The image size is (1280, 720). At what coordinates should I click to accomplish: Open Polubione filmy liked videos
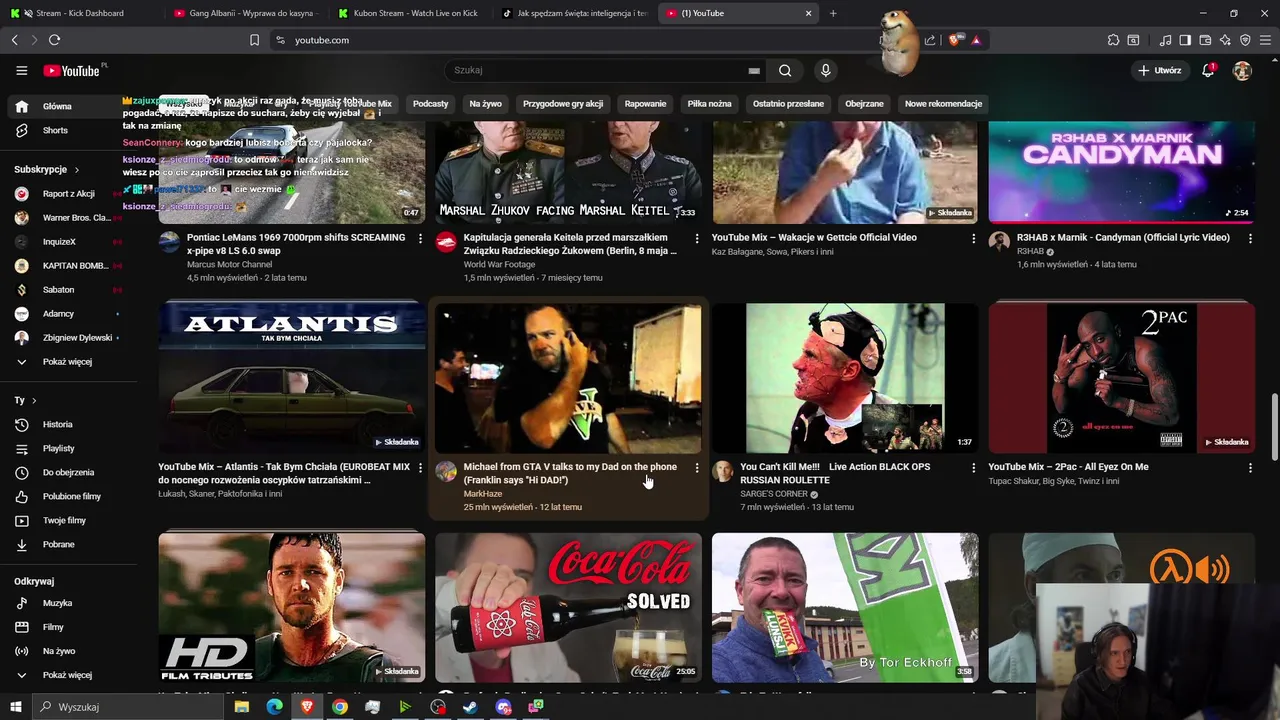pyautogui.click(x=69, y=496)
